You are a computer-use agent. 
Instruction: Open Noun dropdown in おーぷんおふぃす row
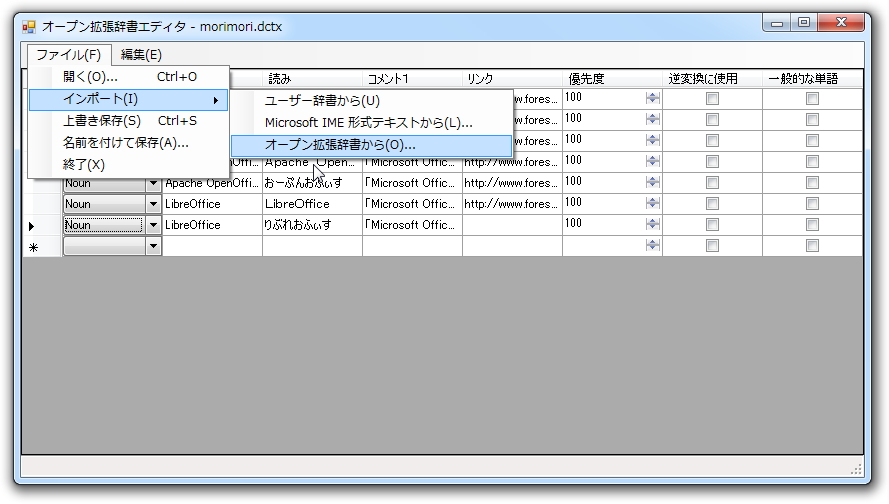(x=153, y=184)
